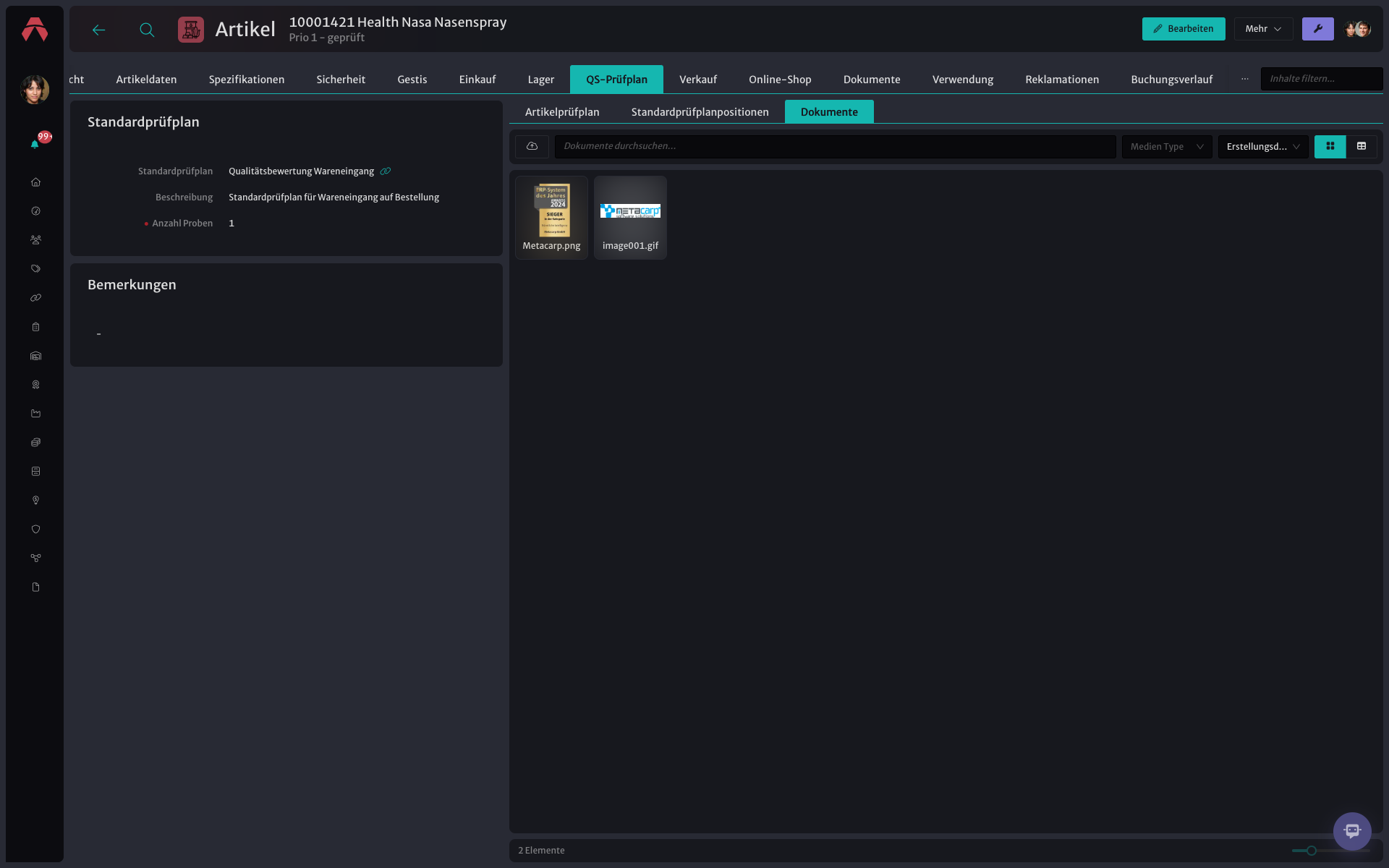Select the Lager tab
This screenshot has width=1389, height=868.
tap(541, 80)
